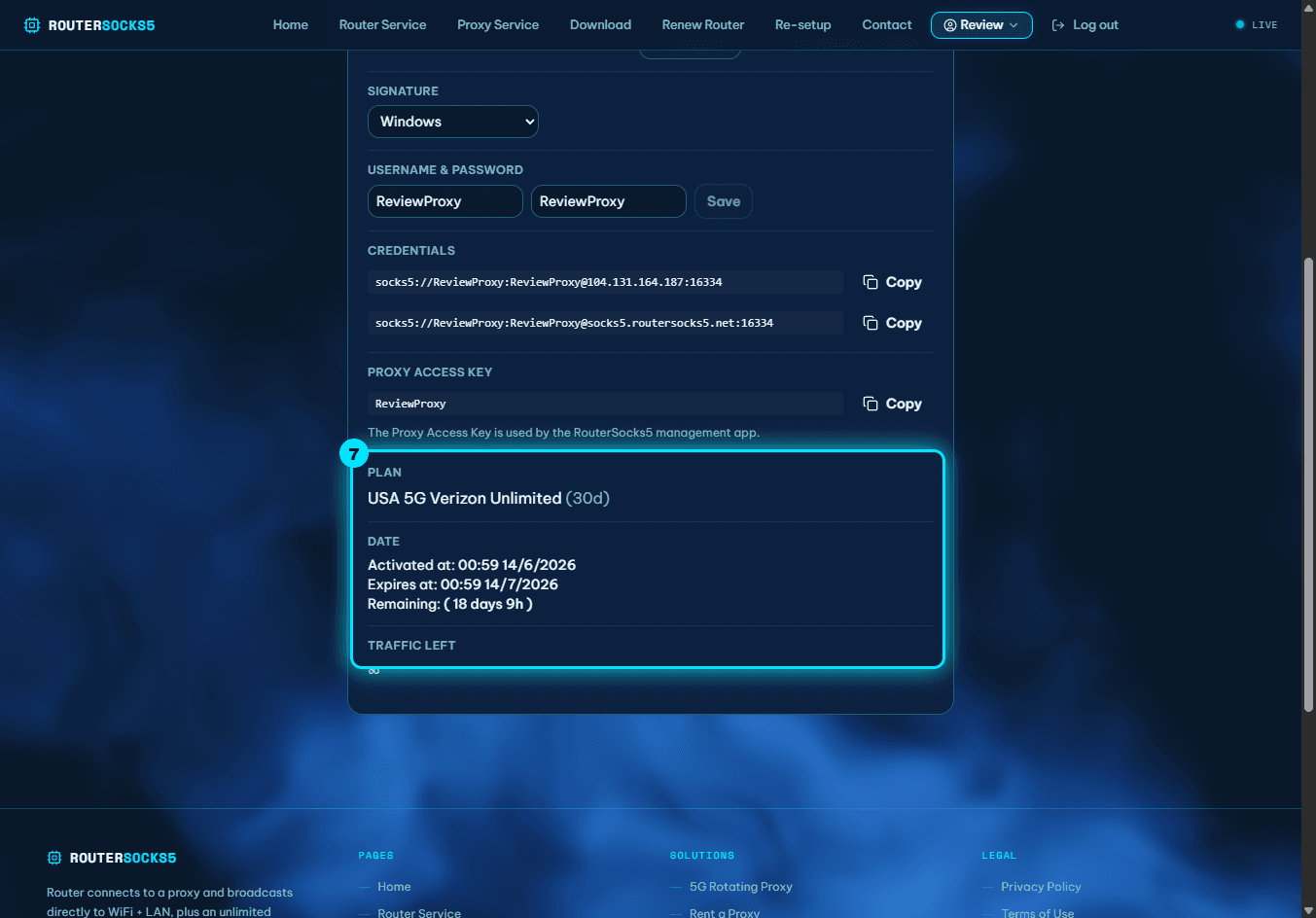1316x918 pixels.
Task: Expand the Review account menu
Action: pyautogui.click(x=981, y=25)
